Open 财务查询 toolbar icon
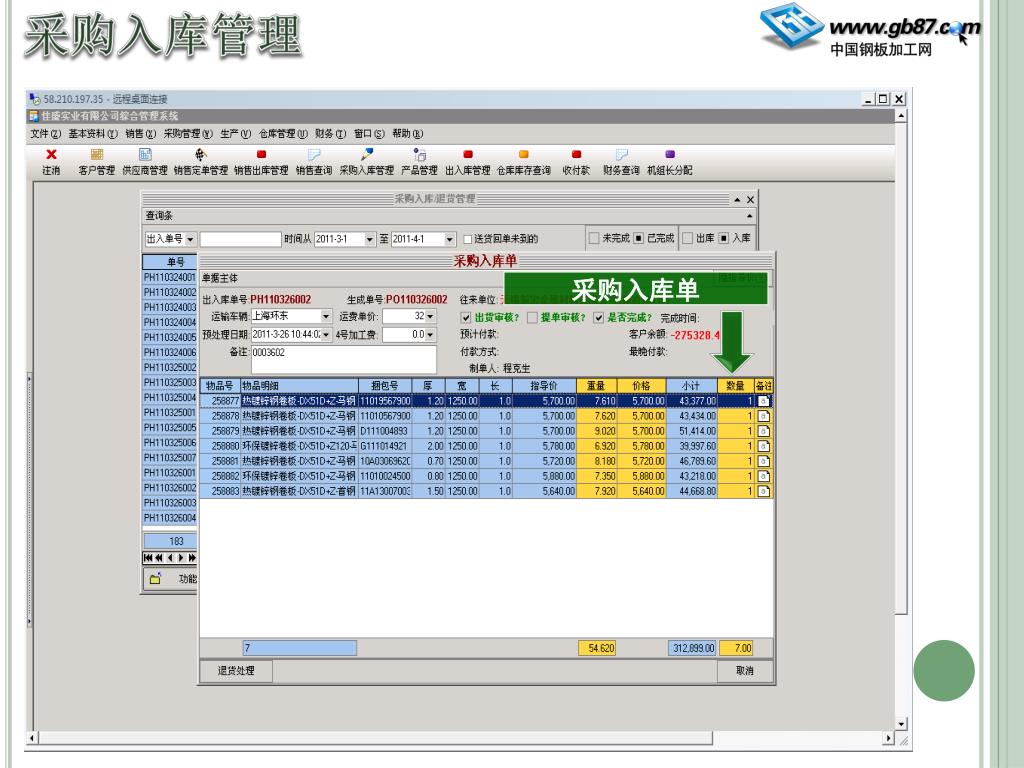Screen dimensions: 1024x768 (621, 155)
